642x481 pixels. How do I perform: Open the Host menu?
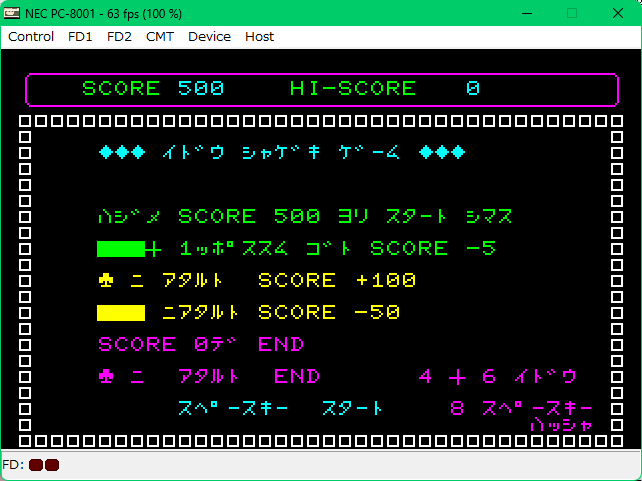pyautogui.click(x=259, y=37)
